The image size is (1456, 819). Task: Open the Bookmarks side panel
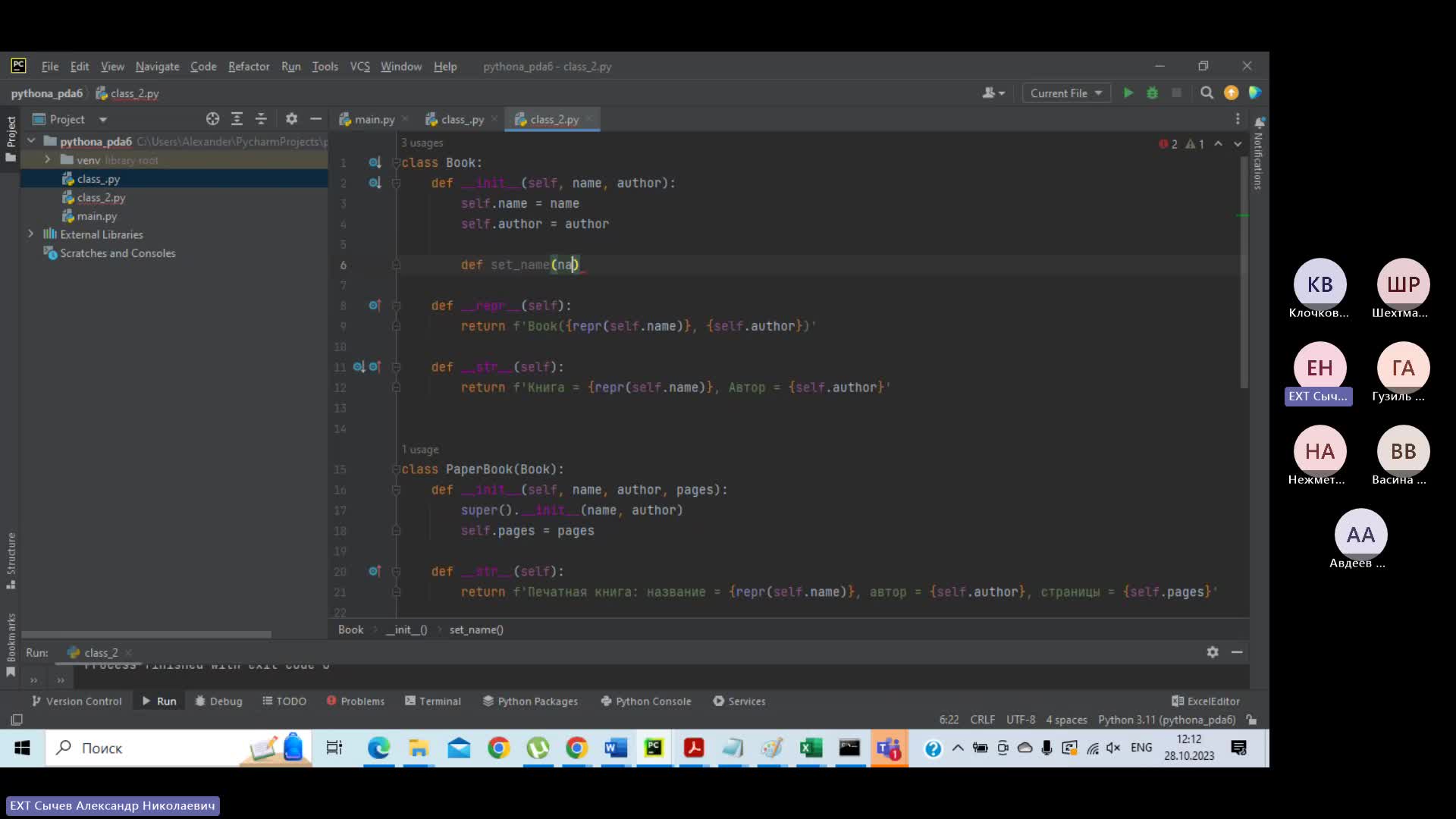coord(11,645)
